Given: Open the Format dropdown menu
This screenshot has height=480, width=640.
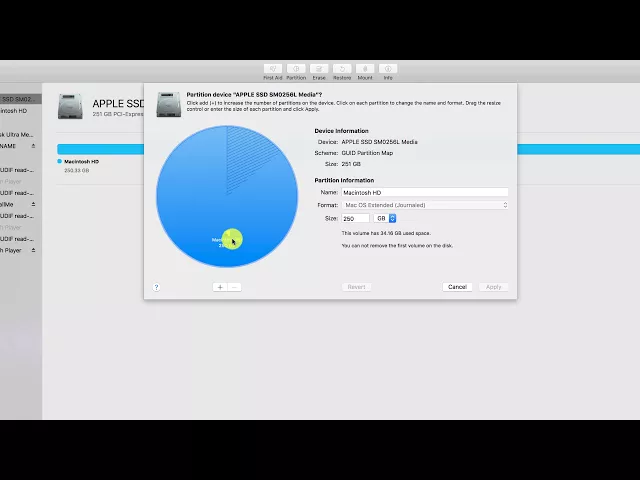Looking at the screenshot, I should [426, 205].
